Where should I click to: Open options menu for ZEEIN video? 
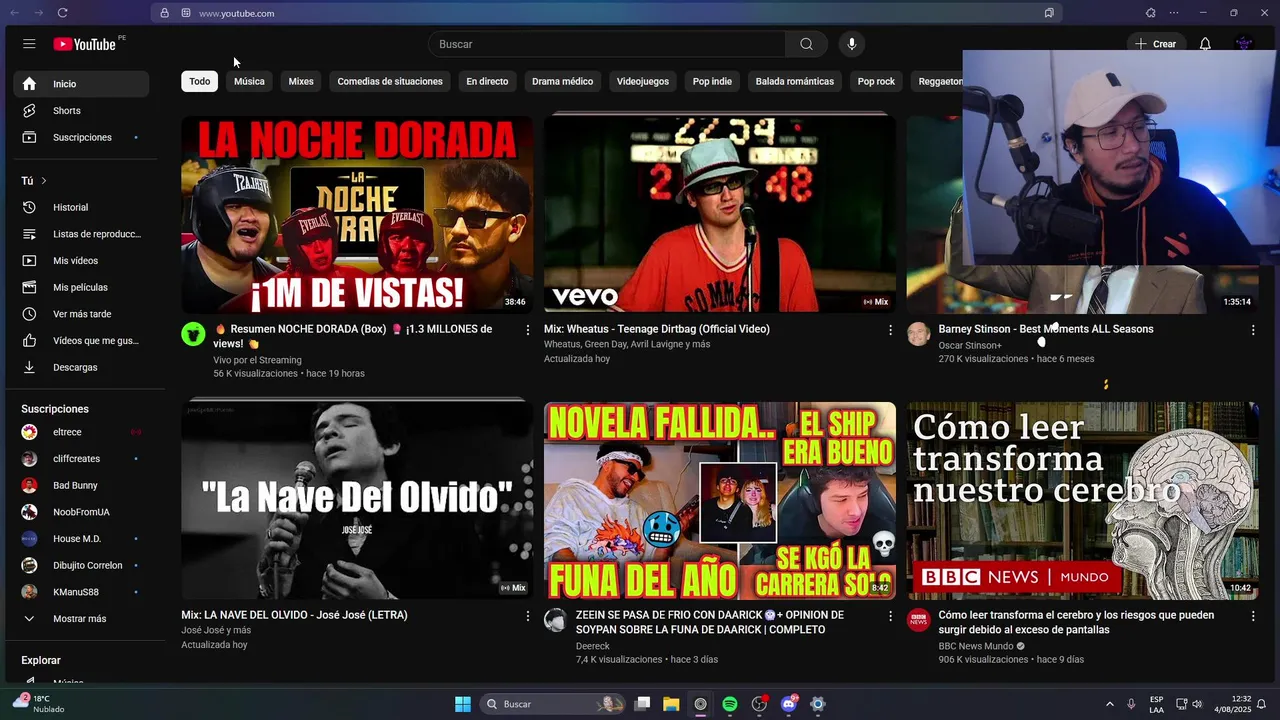click(890, 616)
